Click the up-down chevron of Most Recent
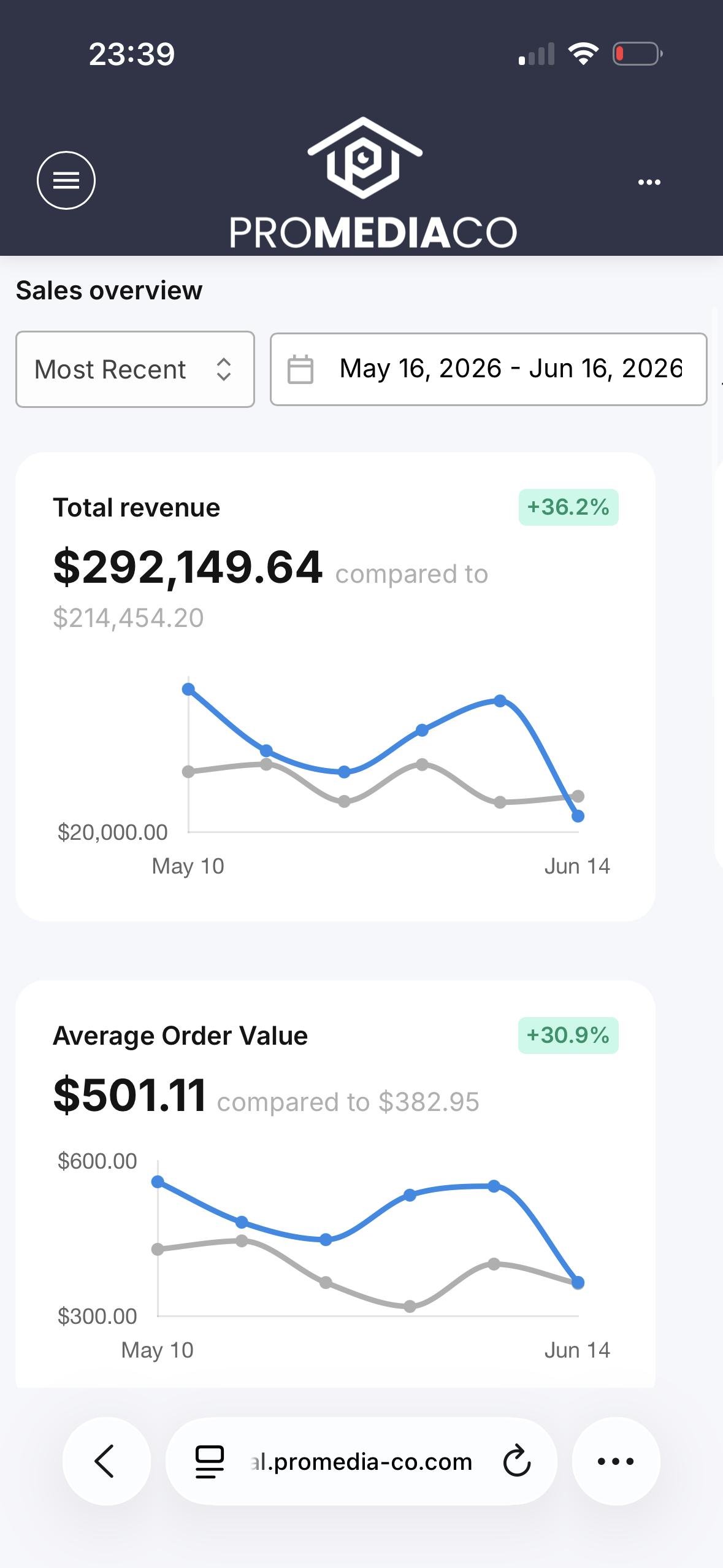The width and height of the screenshot is (723, 1568). point(224,369)
